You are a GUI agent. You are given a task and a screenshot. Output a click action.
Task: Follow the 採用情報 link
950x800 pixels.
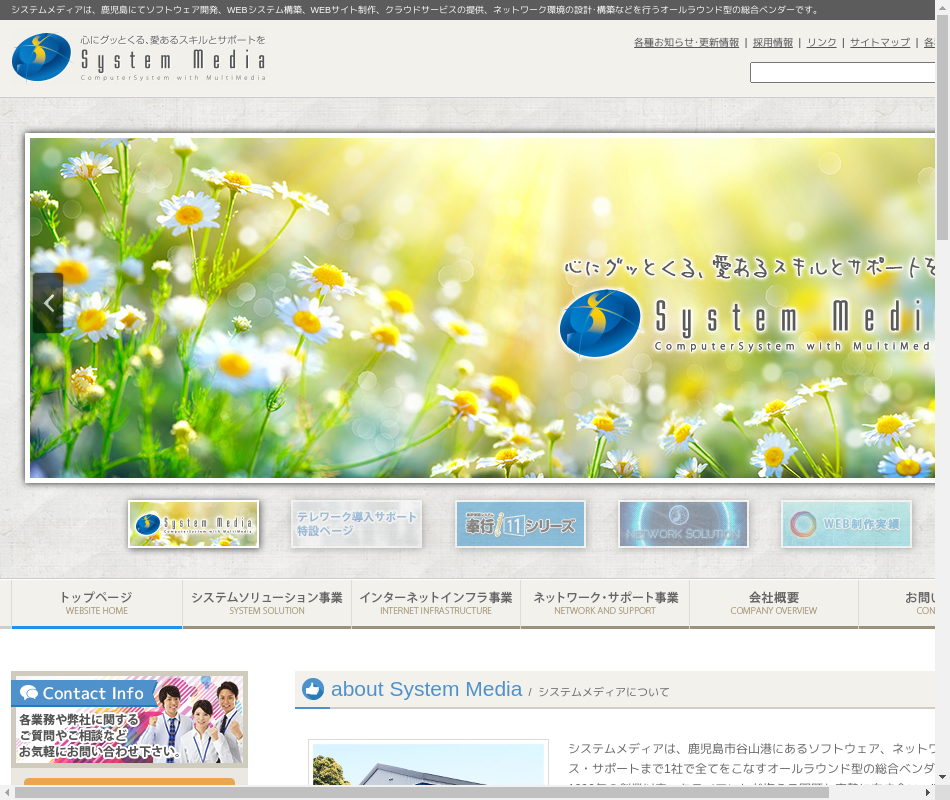pos(773,43)
